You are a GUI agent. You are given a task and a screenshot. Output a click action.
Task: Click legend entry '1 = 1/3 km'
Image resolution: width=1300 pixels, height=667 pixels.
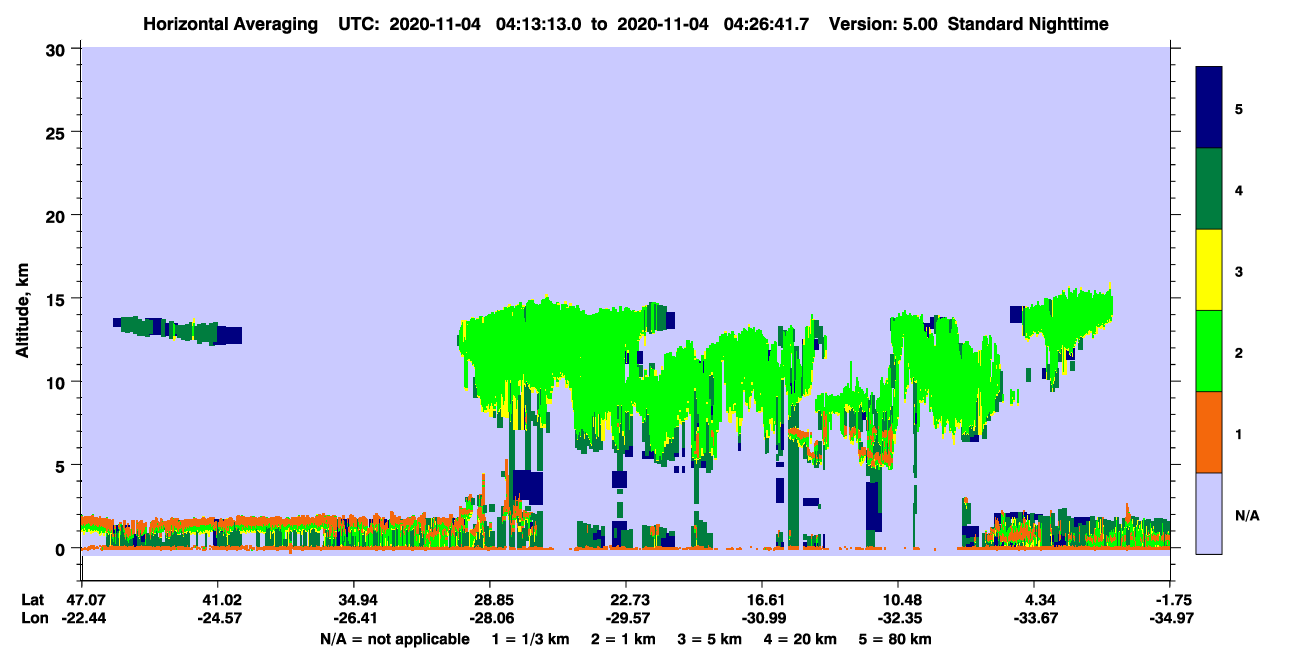[x=532, y=639]
